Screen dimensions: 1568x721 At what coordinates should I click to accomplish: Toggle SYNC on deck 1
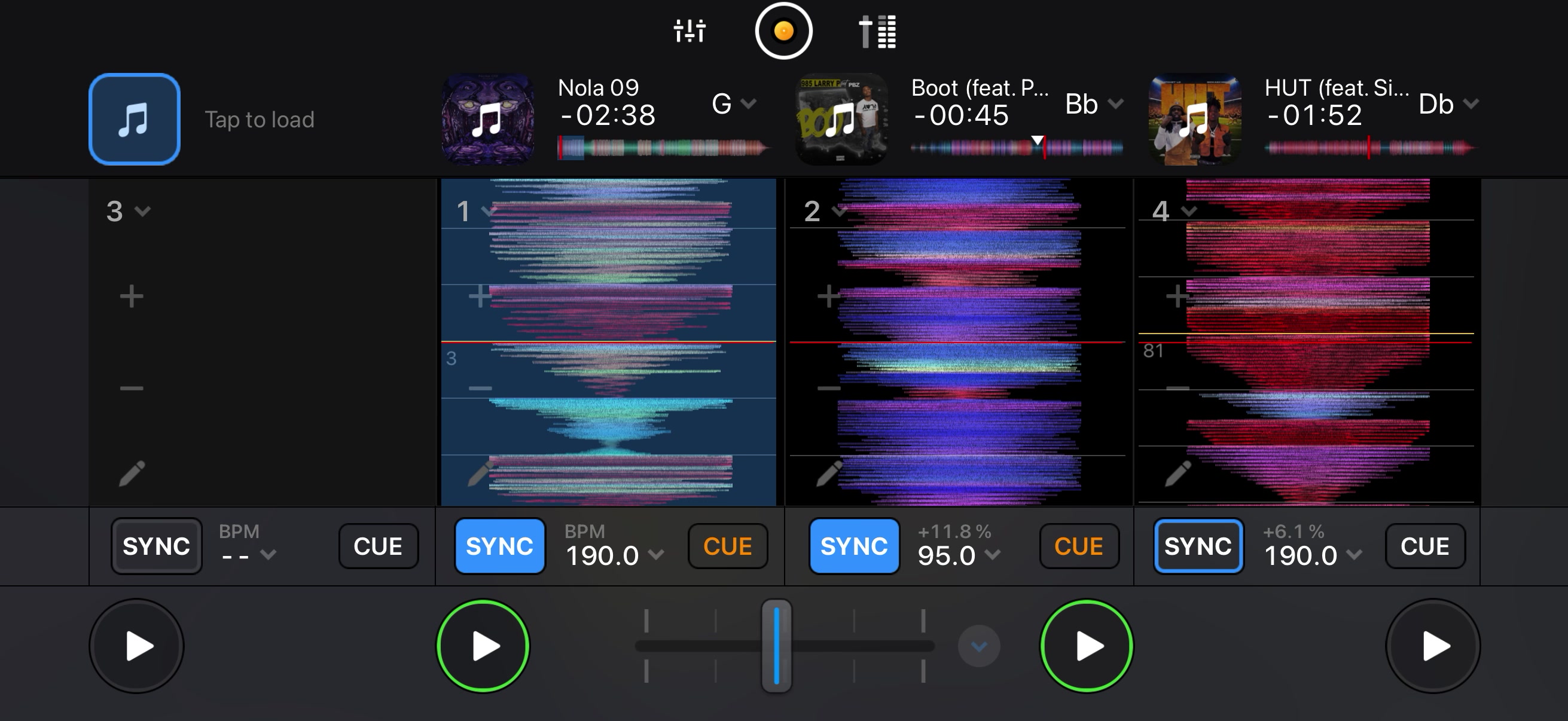coord(500,546)
